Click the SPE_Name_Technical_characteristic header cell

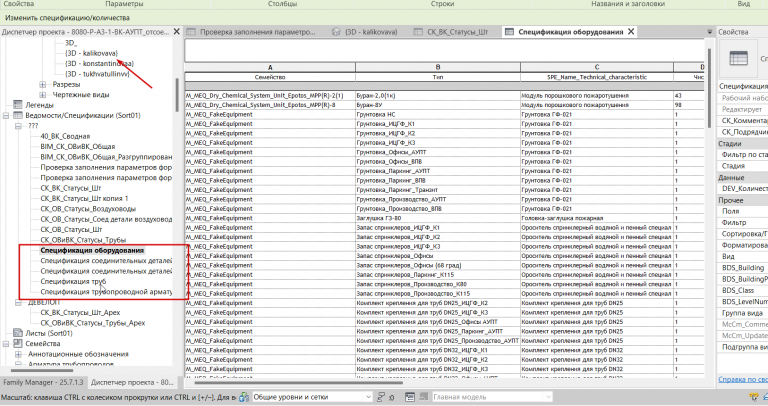click(x=597, y=77)
